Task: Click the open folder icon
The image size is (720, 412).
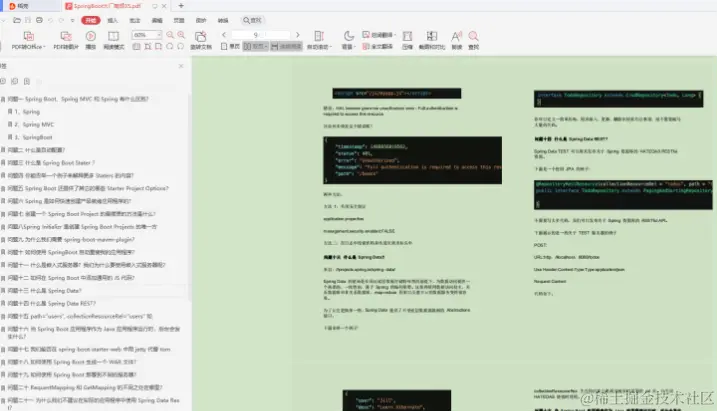Action: [x=17, y=20]
